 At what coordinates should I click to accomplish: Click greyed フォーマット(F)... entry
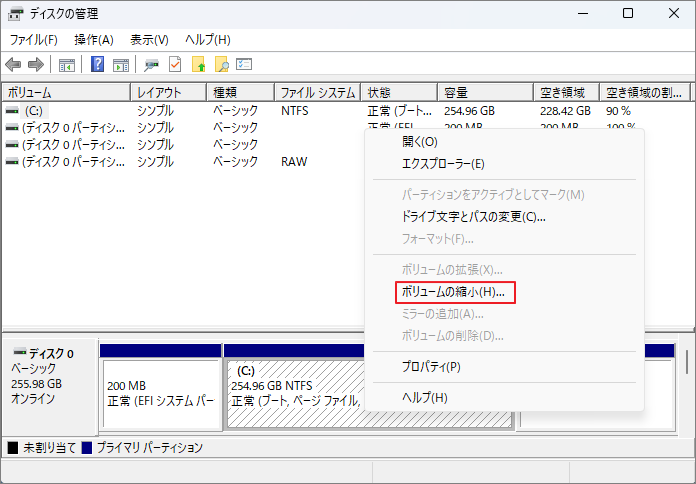504,239
